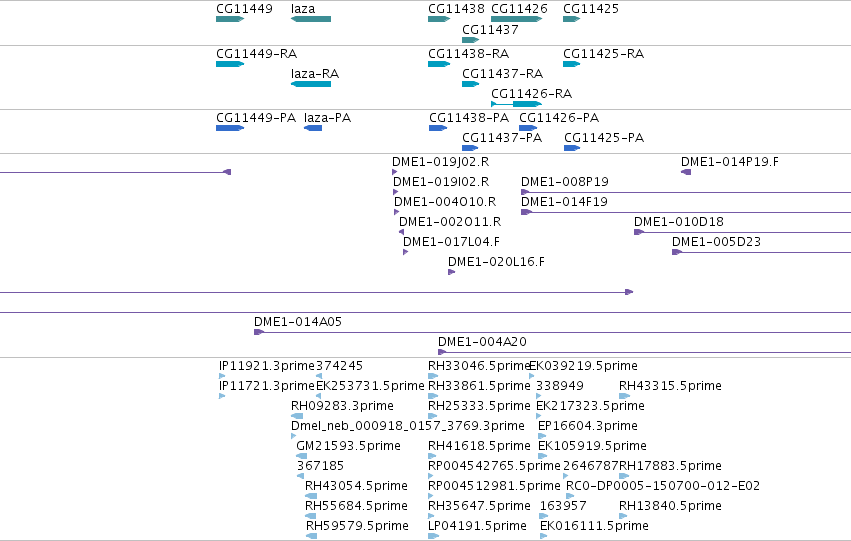Open the laza-PA protein feature
The image size is (851, 541).
pyautogui.click(x=327, y=118)
